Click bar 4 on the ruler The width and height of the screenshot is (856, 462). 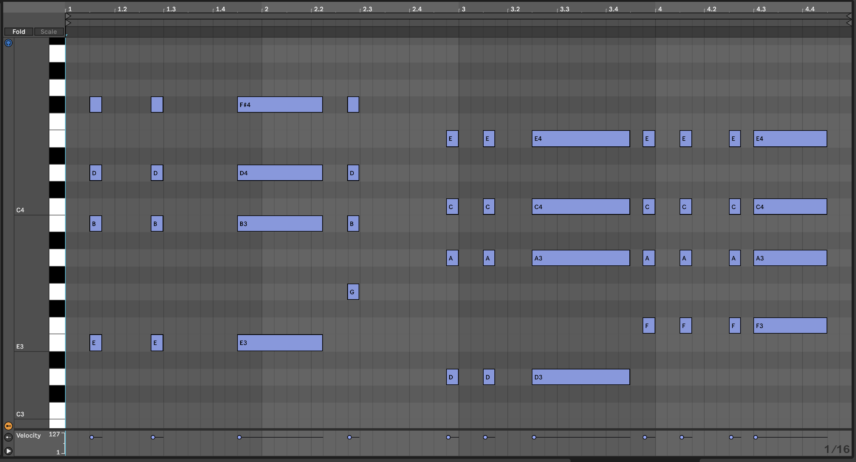[659, 9]
